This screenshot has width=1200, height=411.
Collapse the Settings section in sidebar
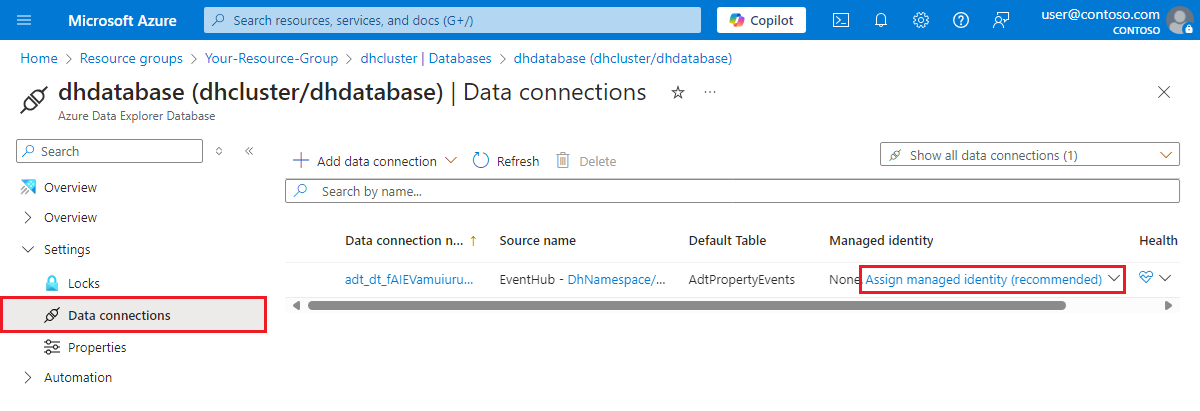pos(27,249)
